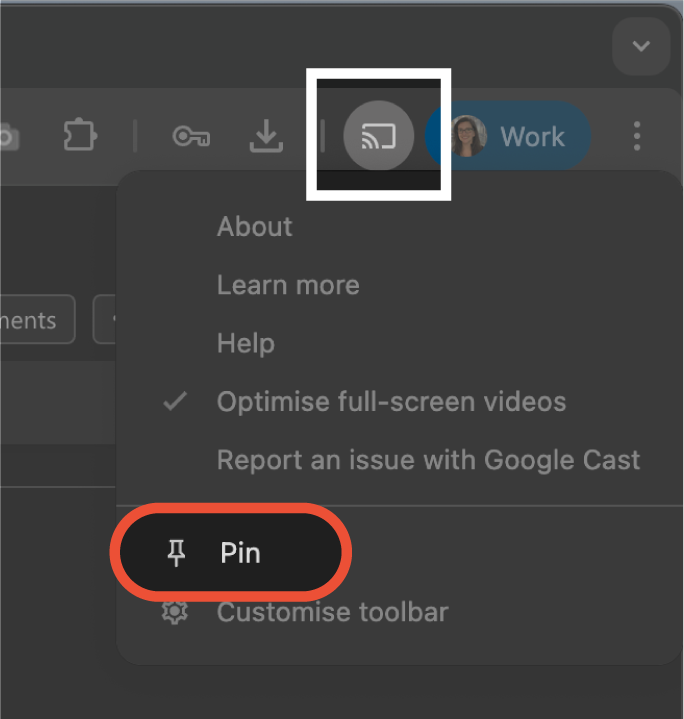Click the gear icon beside Customise toolbar
The width and height of the screenshot is (684, 719).
pyautogui.click(x=175, y=611)
